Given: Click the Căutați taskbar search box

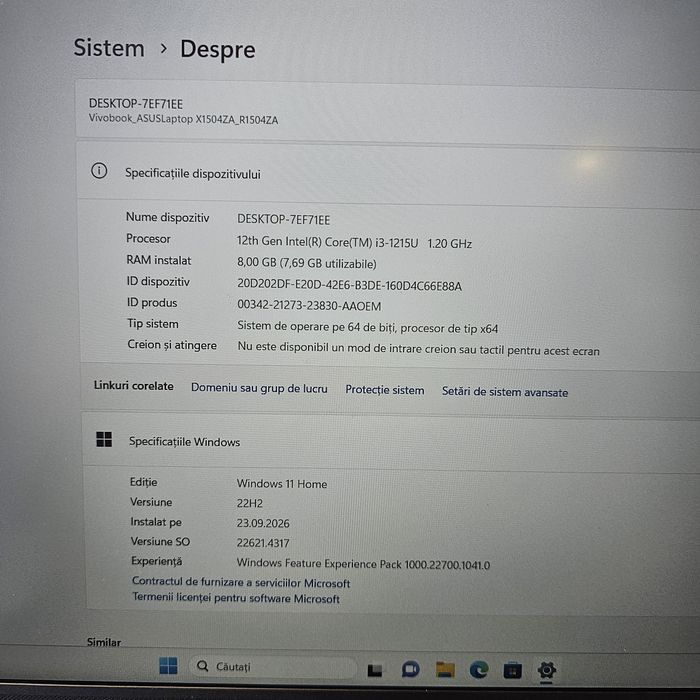Looking at the screenshot, I should pyautogui.click(x=272, y=667).
